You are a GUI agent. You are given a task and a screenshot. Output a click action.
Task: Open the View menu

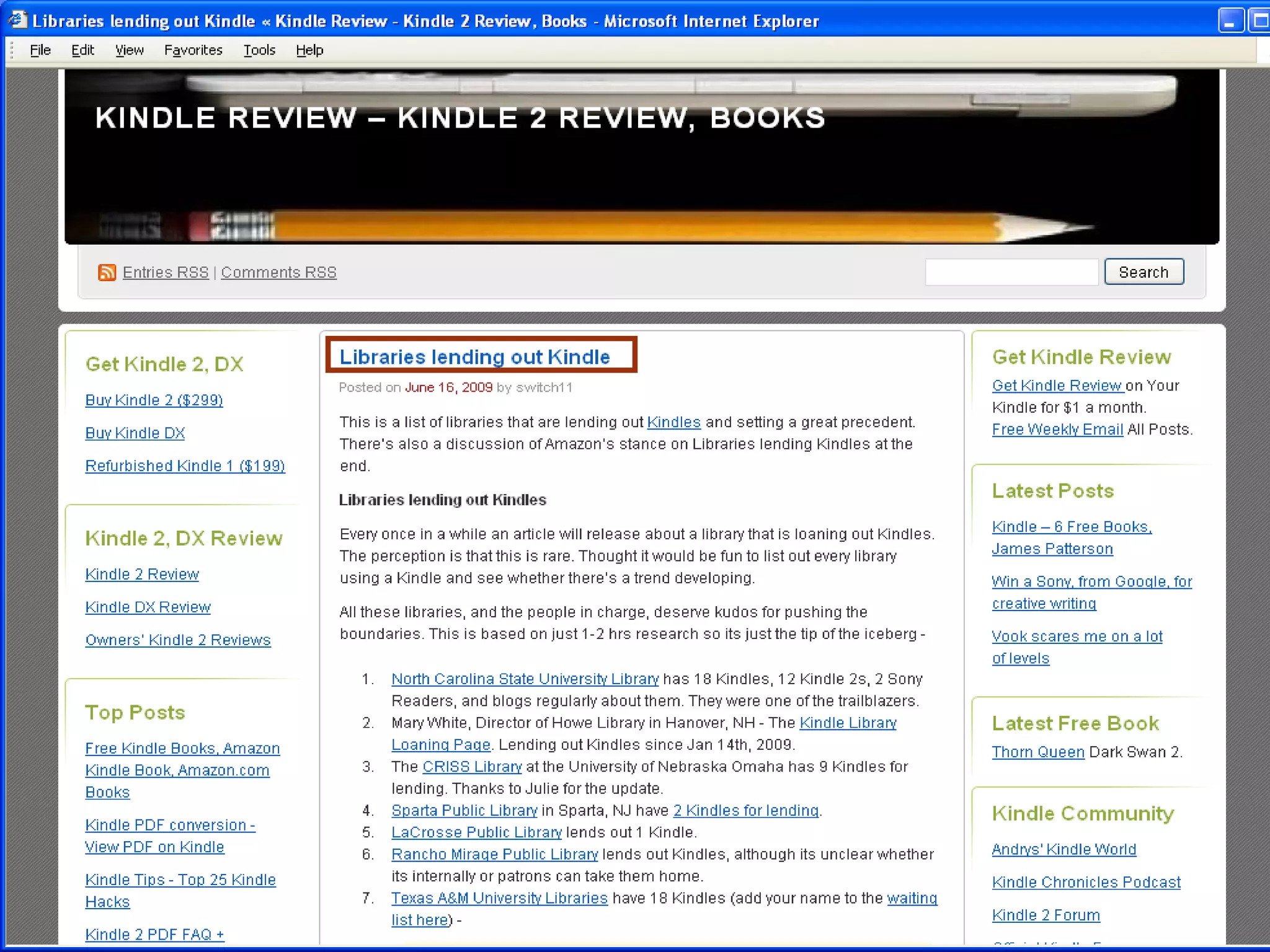tap(129, 50)
